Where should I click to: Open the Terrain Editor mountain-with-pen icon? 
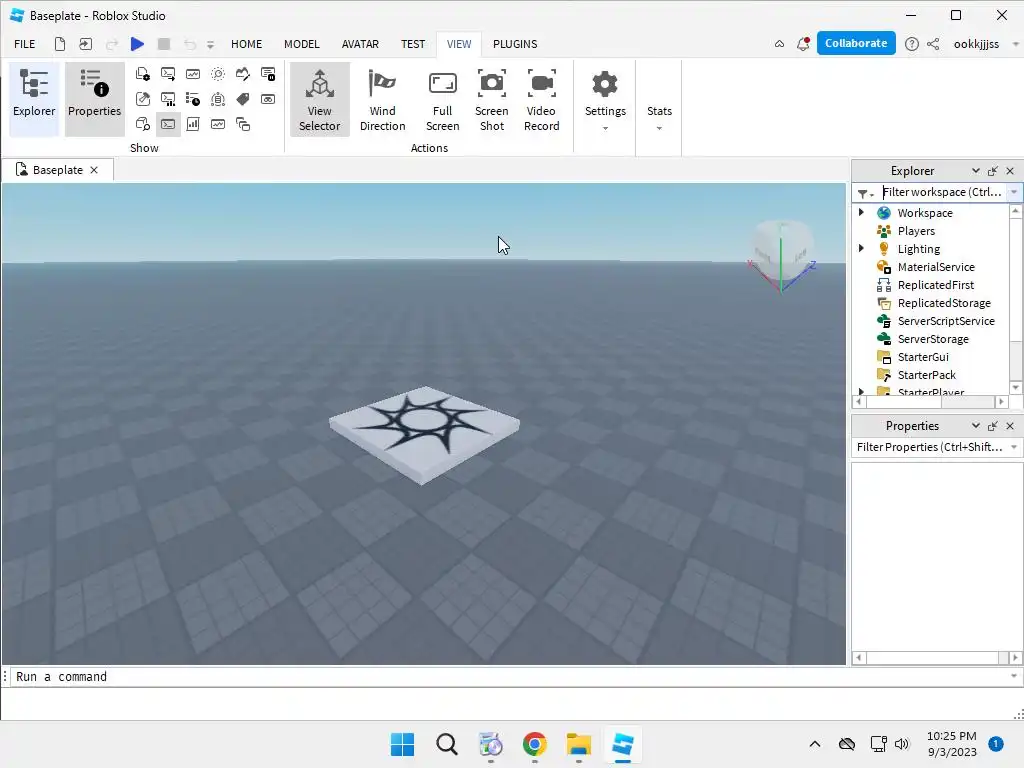(243, 74)
